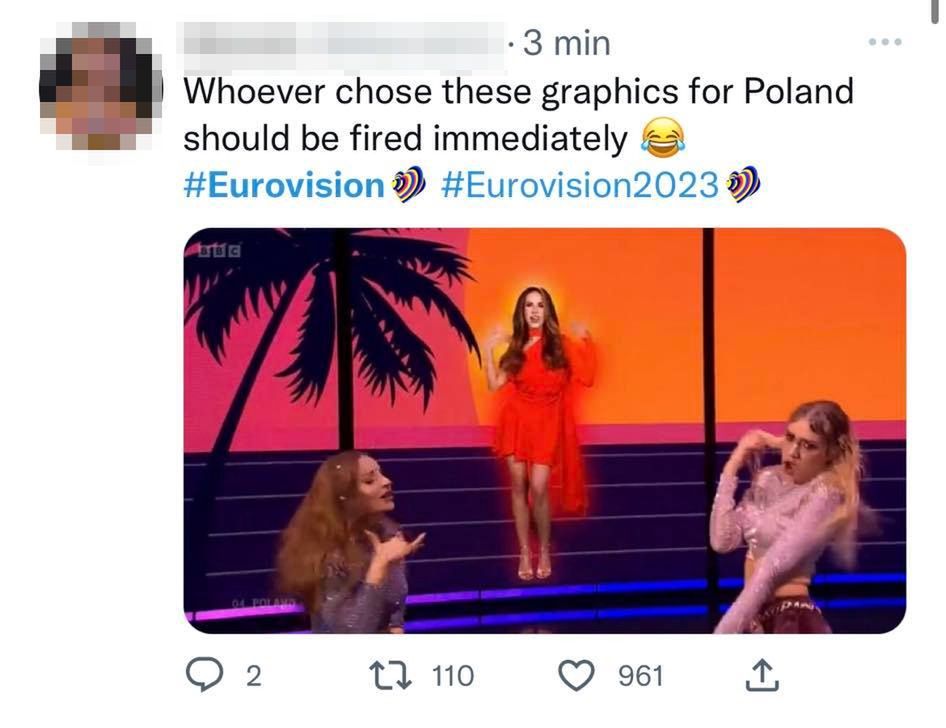This screenshot has width=946, height=728.
Task: Click the retweet count showing 110
Action: tap(452, 677)
